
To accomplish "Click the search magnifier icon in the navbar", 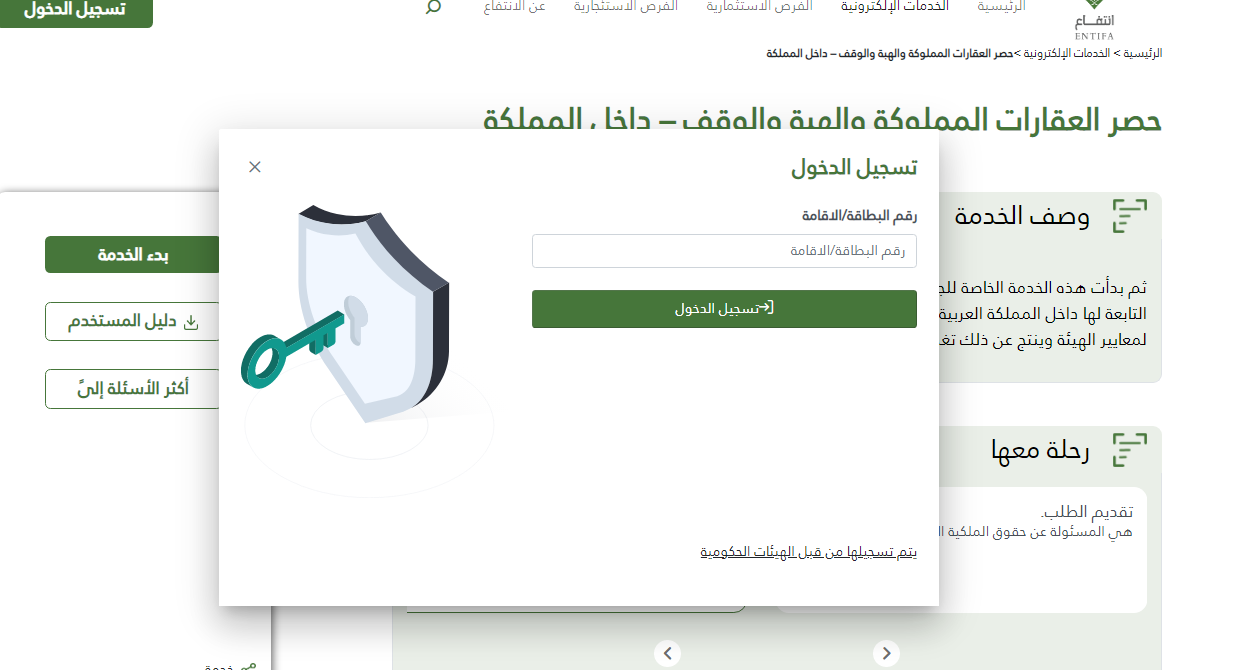I will click(433, 7).
